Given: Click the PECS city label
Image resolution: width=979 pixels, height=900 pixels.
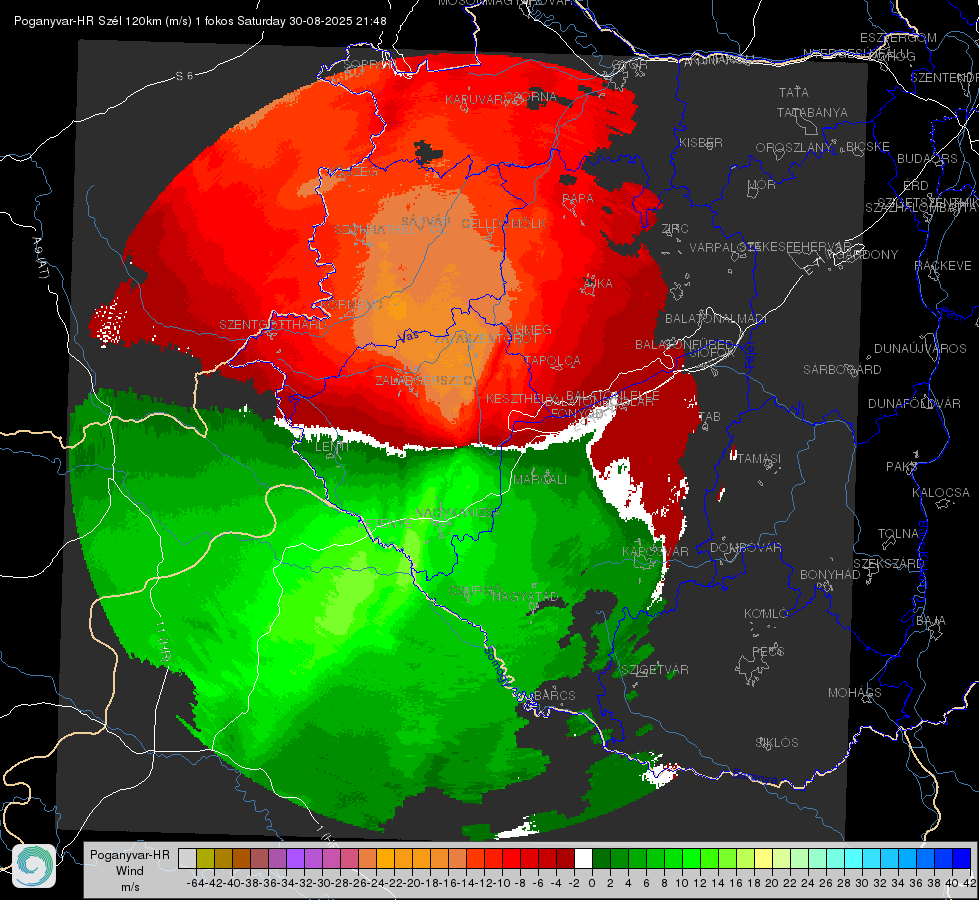Looking at the screenshot, I should (768, 651).
